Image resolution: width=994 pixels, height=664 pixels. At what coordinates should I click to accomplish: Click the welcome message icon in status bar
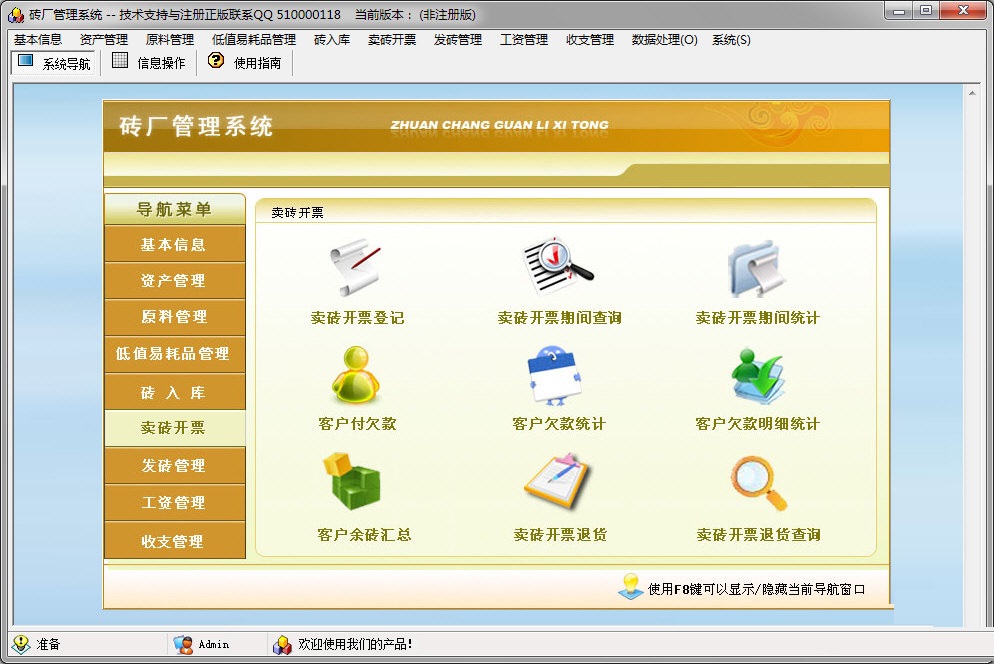[282, 645]
